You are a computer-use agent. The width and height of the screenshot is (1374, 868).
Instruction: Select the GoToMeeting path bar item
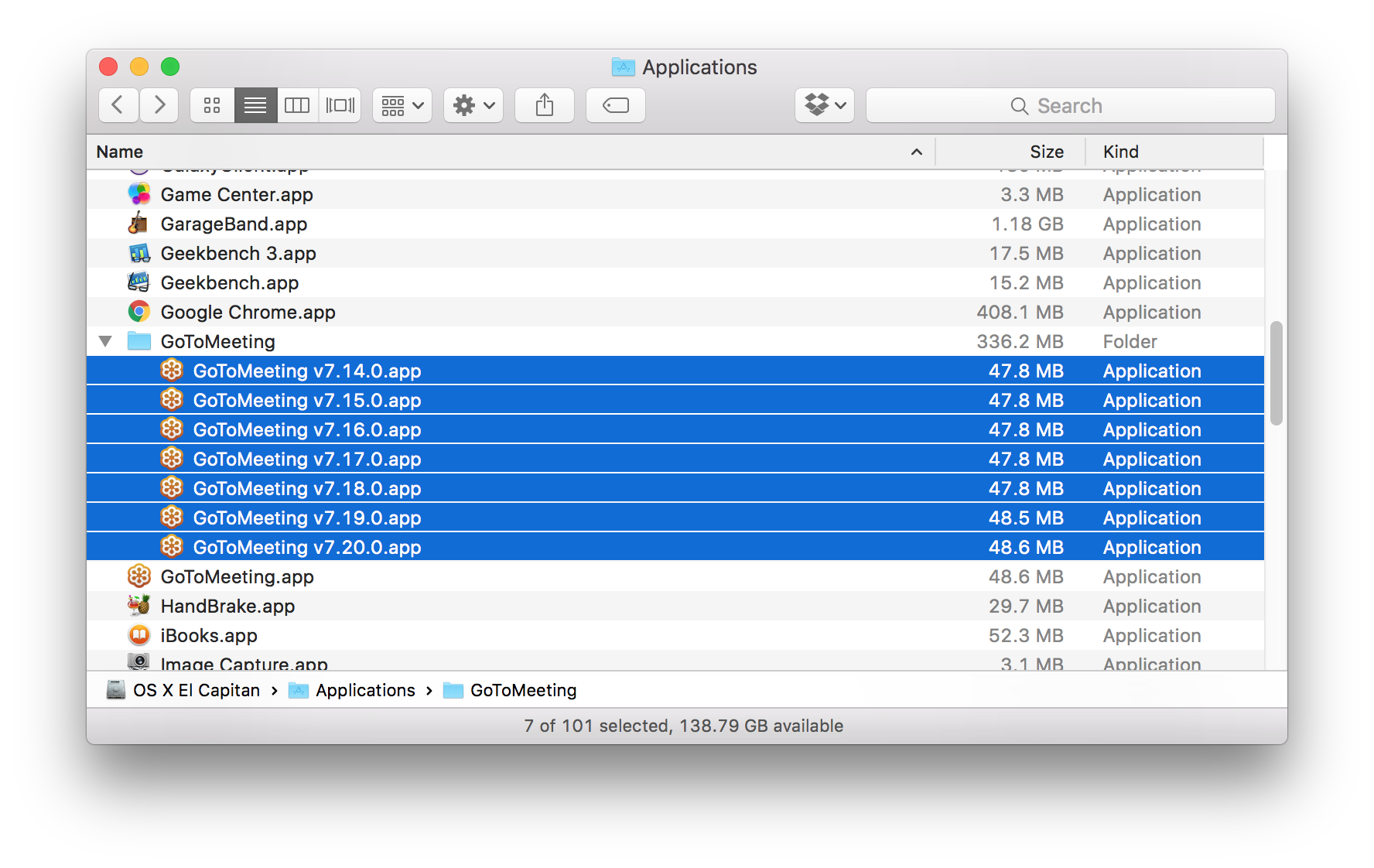(x=510, y=690)
